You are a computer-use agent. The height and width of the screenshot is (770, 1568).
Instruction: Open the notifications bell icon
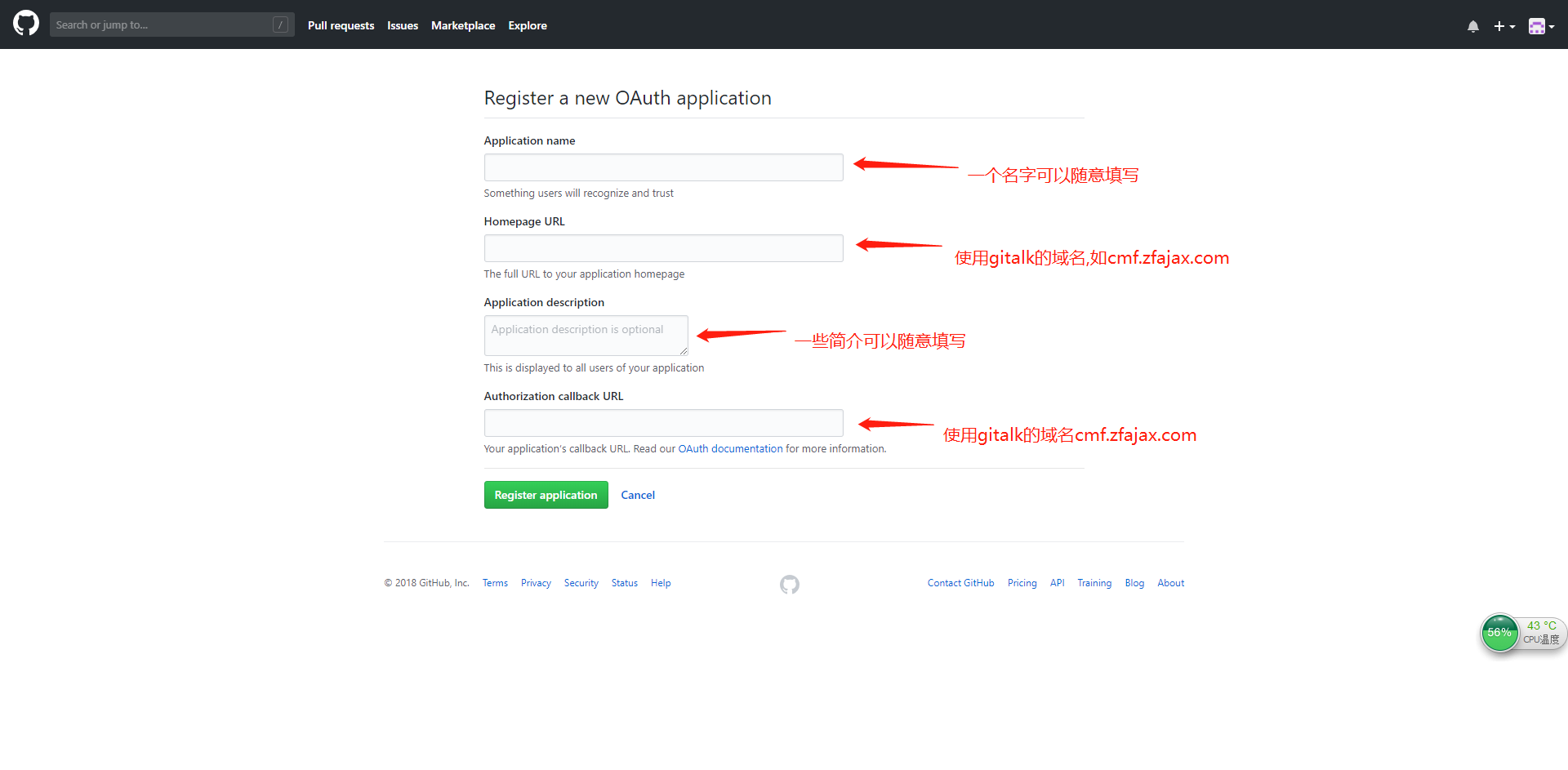pyautogui.click(x=1472, y=26)
